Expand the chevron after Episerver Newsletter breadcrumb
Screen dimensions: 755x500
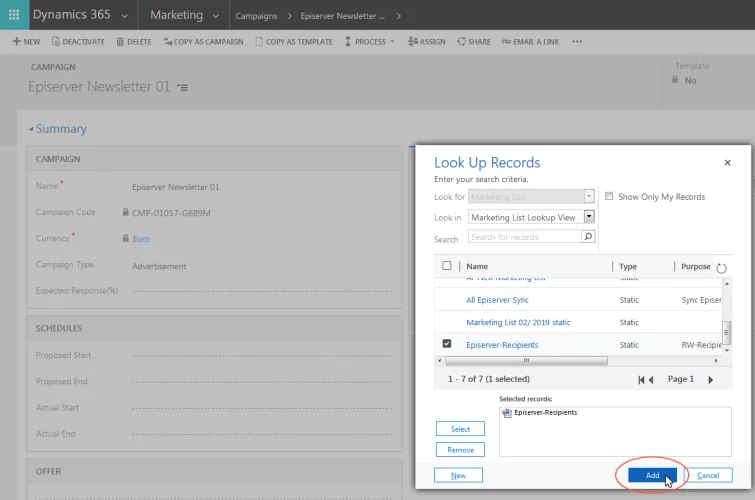coord(398,16)
